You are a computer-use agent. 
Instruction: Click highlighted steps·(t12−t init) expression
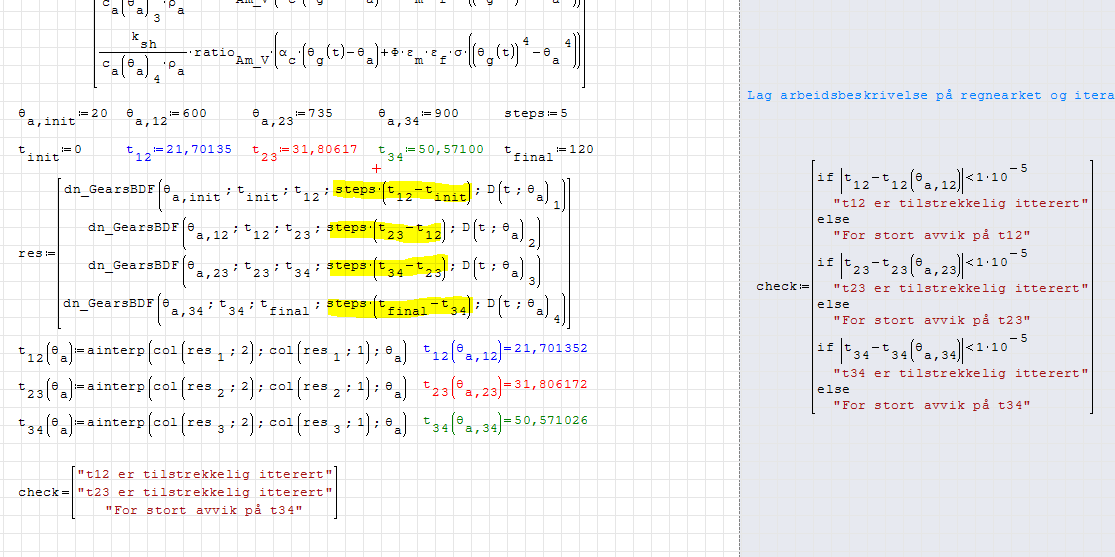tap(402, 192)
